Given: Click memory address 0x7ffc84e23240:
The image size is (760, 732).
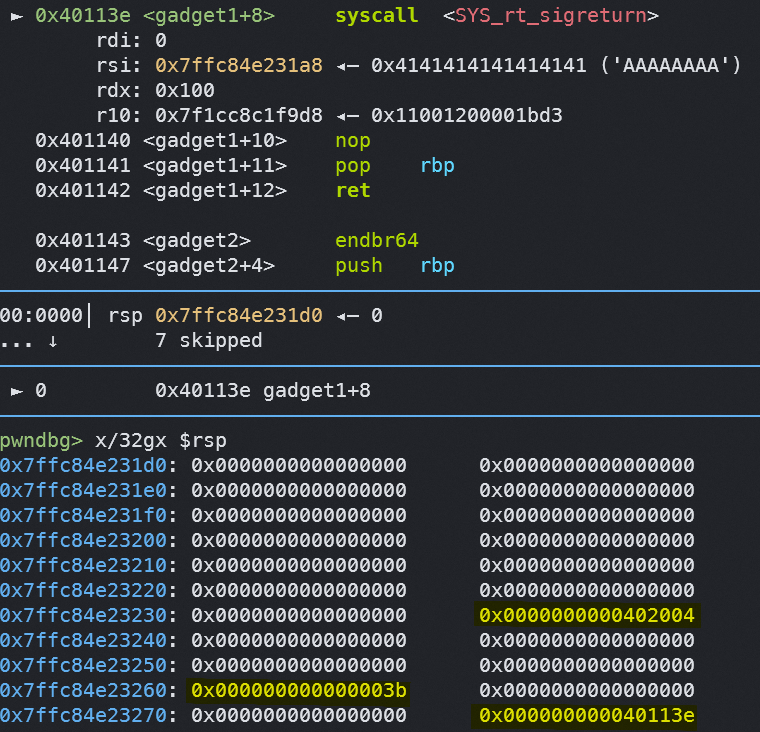Looking at the screenshot, I should 89,640.
